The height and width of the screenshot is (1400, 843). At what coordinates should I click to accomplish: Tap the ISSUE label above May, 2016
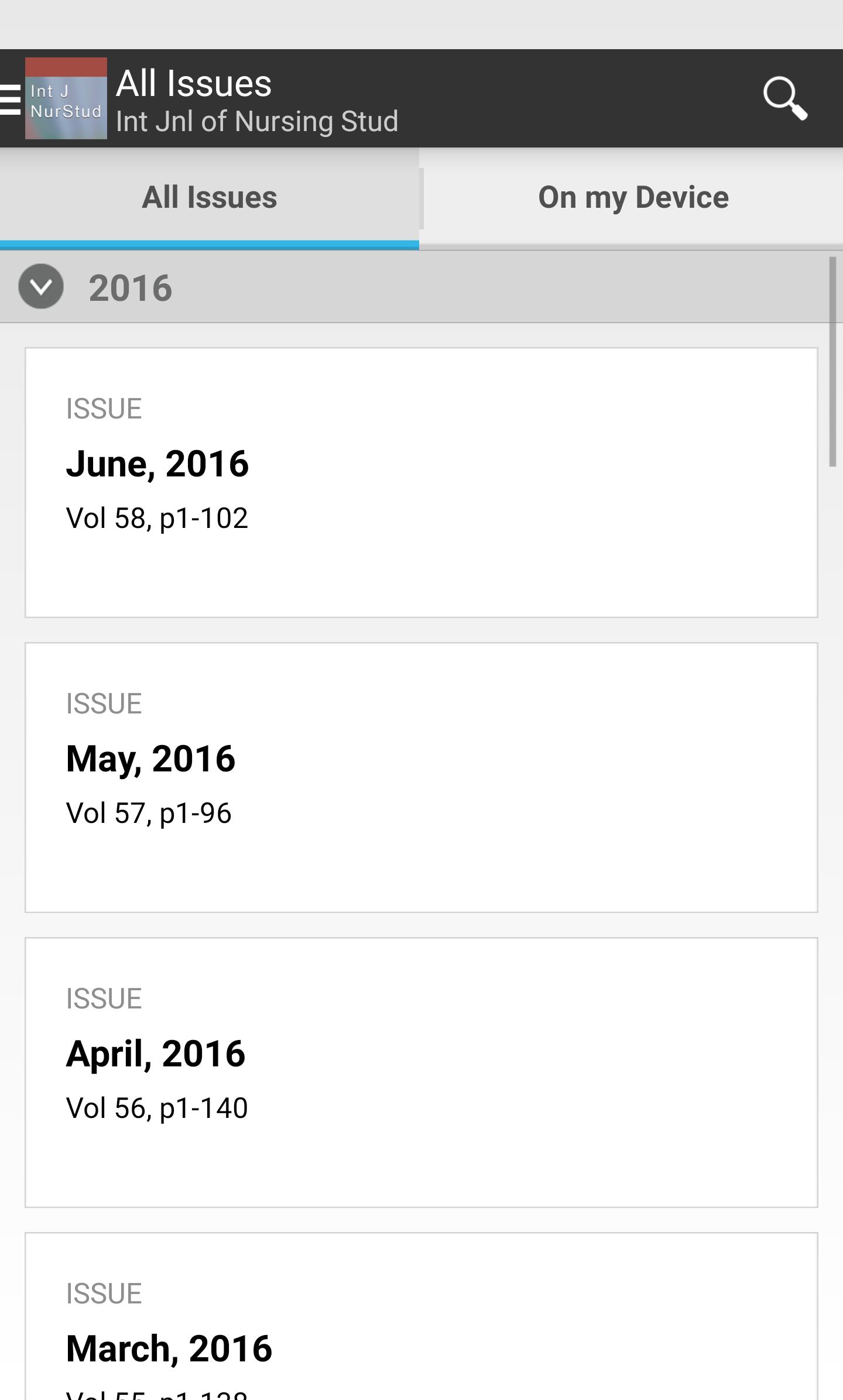click(x=104, y=704)
